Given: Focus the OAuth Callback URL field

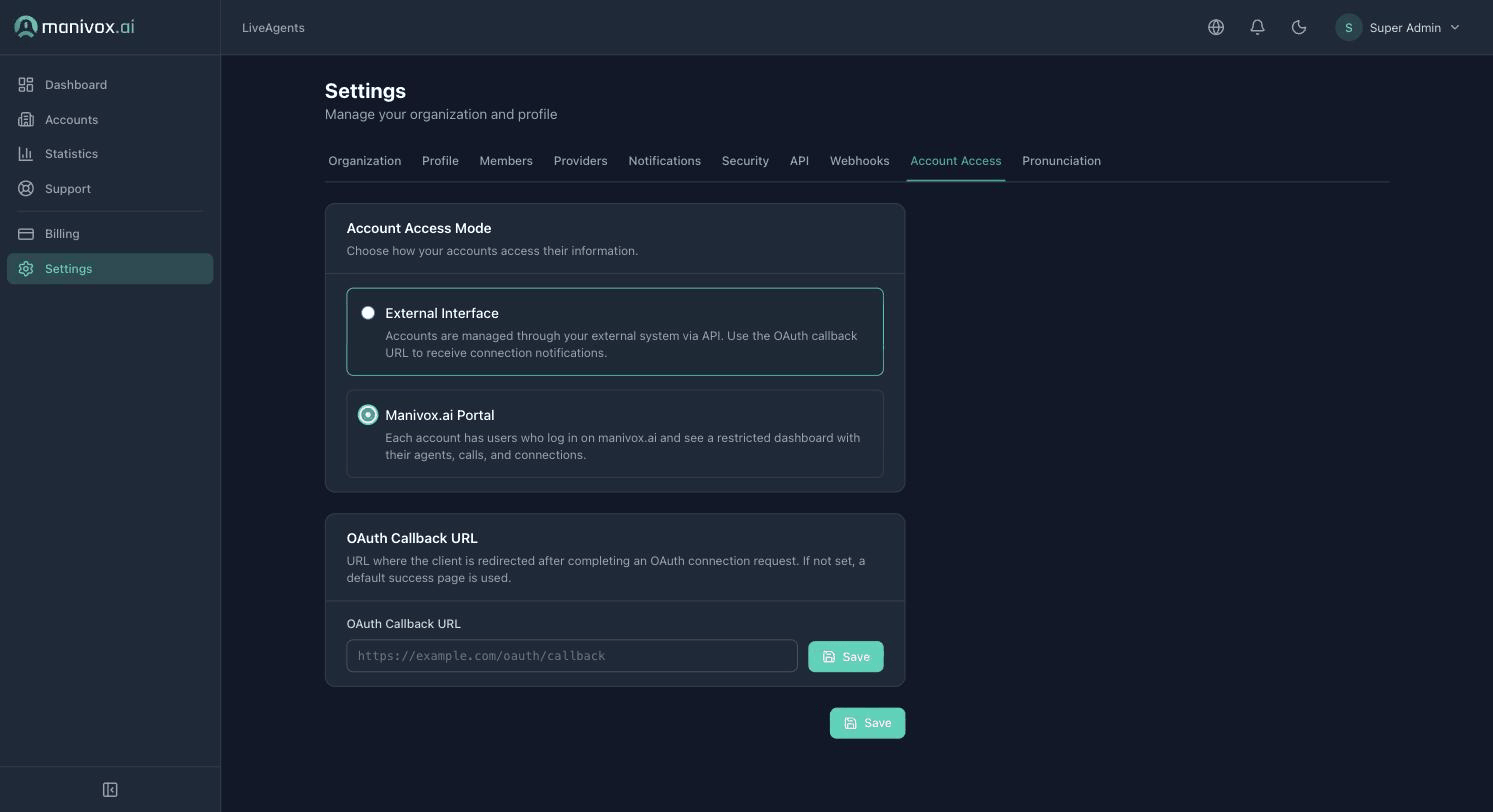Looking at the screenshot, I should [x=572, y=656].
